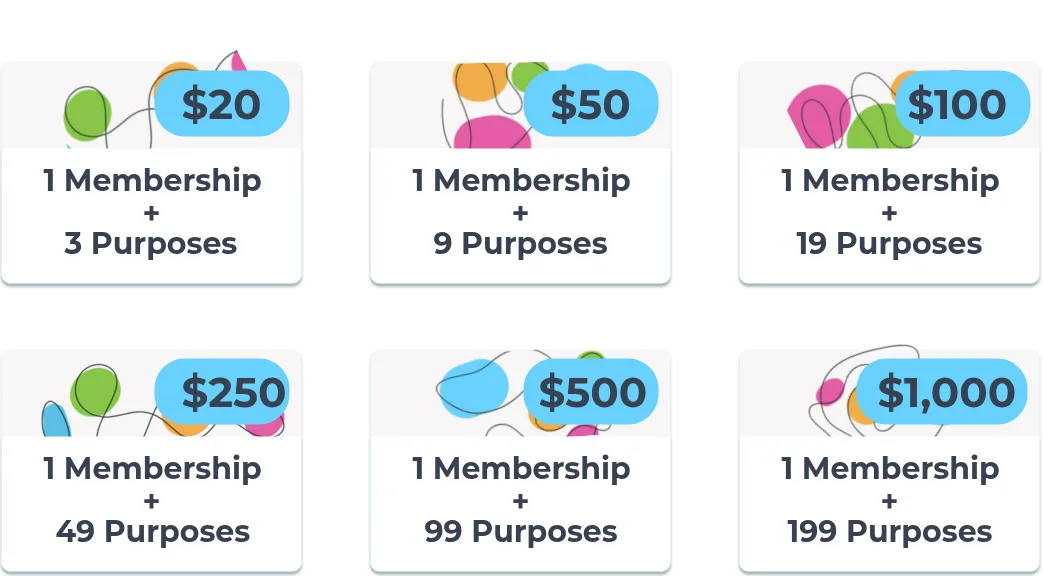Click the $20 price badge
This screenshot has width=1044, height=576.
tap(221, 104)
